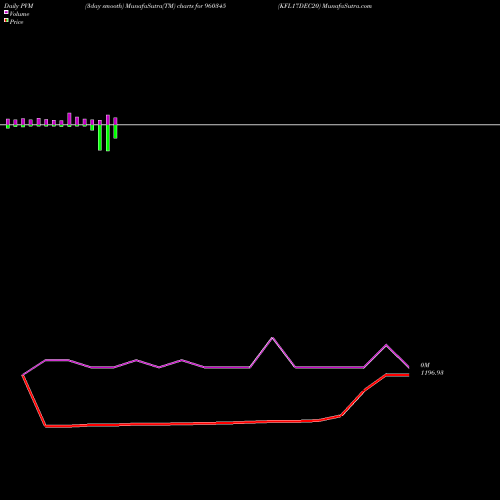
Task: Click the '(KFL17DEC20) MunafaSutra.com' heading
Action: click(325, 6)
